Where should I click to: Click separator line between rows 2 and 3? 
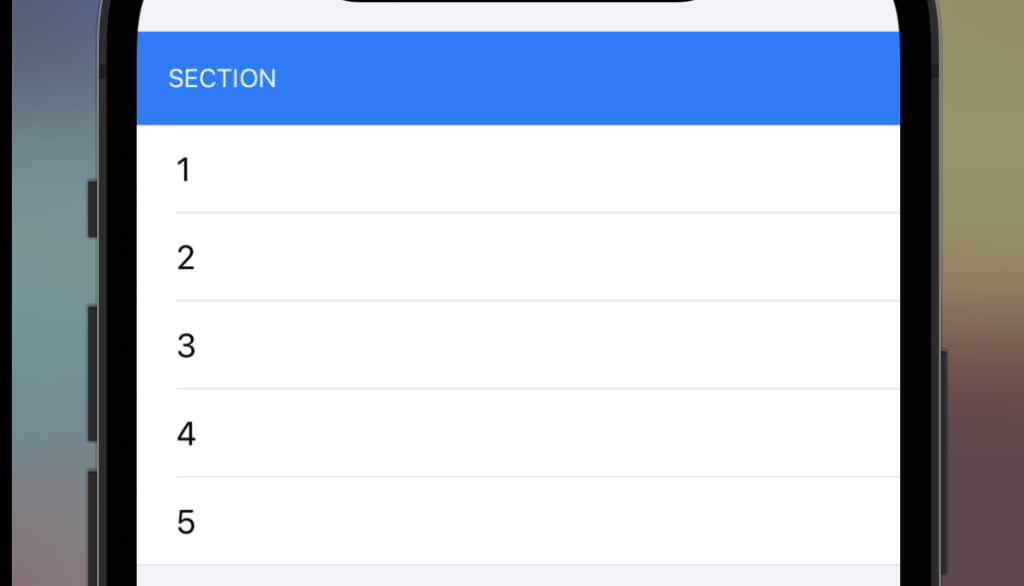click(x=537, y=301)
